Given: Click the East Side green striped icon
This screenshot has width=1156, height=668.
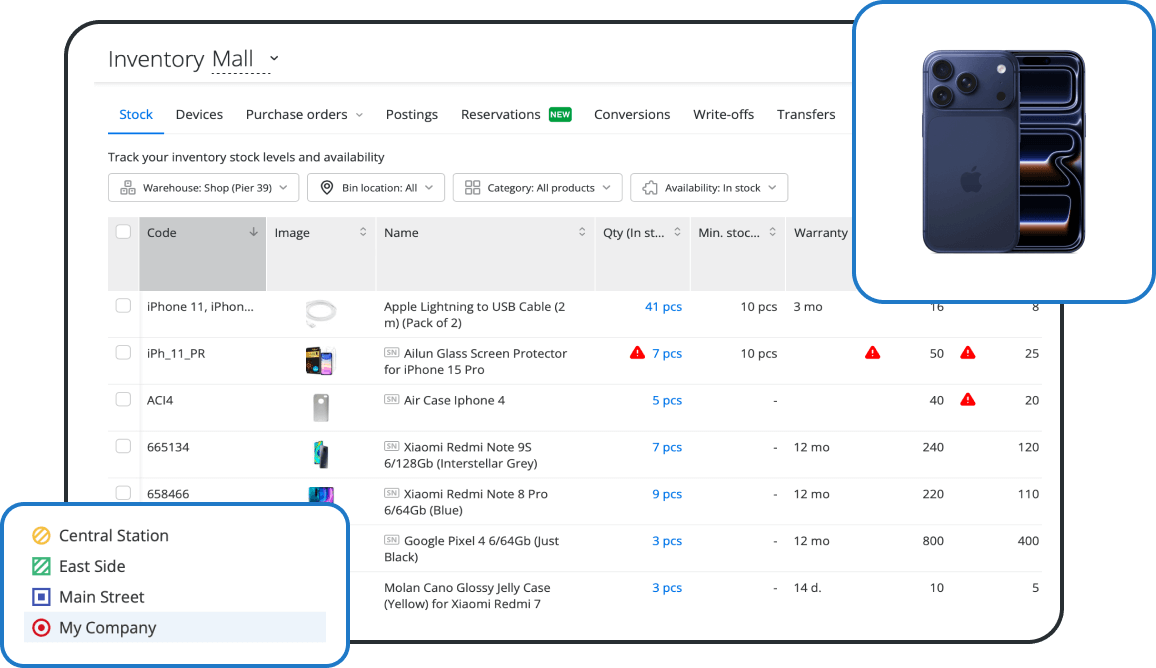Looking at the screenshot, I should [40, 566].
